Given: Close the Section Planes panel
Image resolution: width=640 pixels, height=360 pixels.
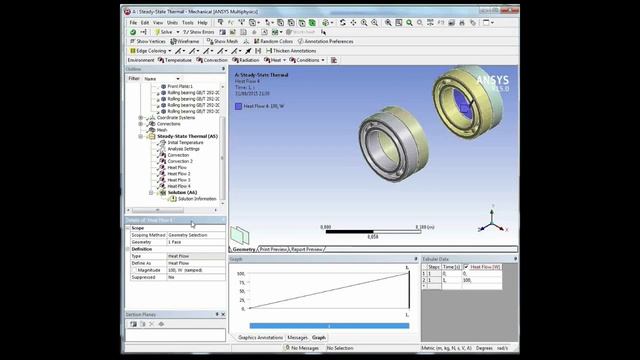Looking at the screenshot, I should tap(223, 314).
